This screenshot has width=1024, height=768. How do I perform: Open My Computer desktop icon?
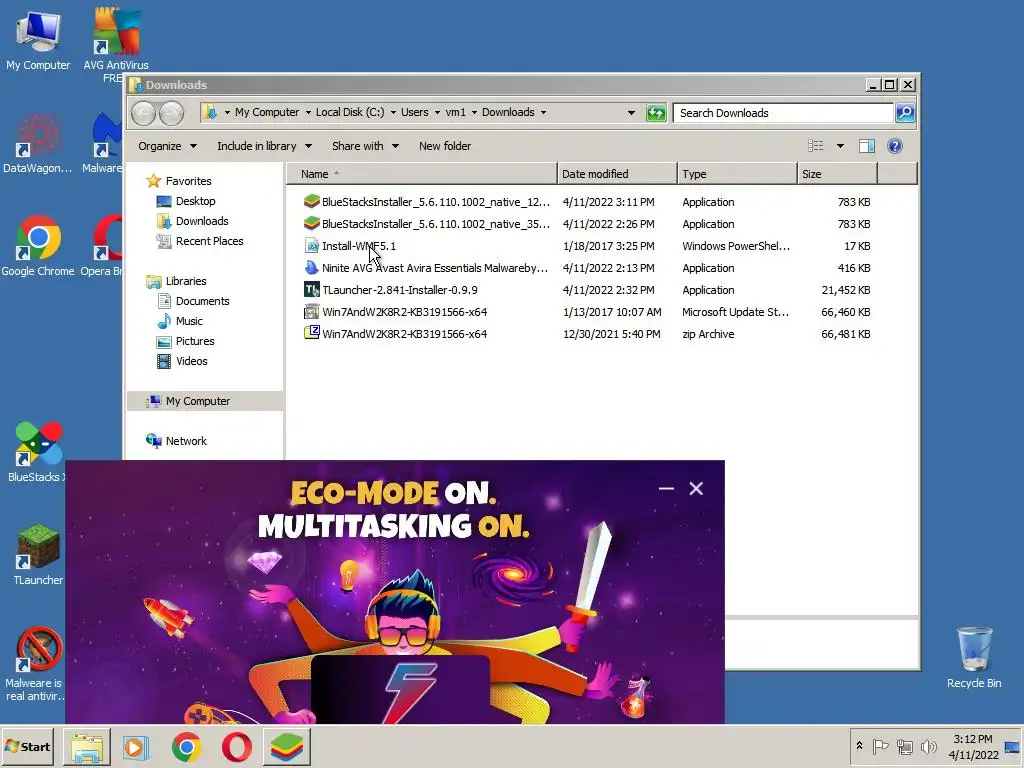pos(38,40)
